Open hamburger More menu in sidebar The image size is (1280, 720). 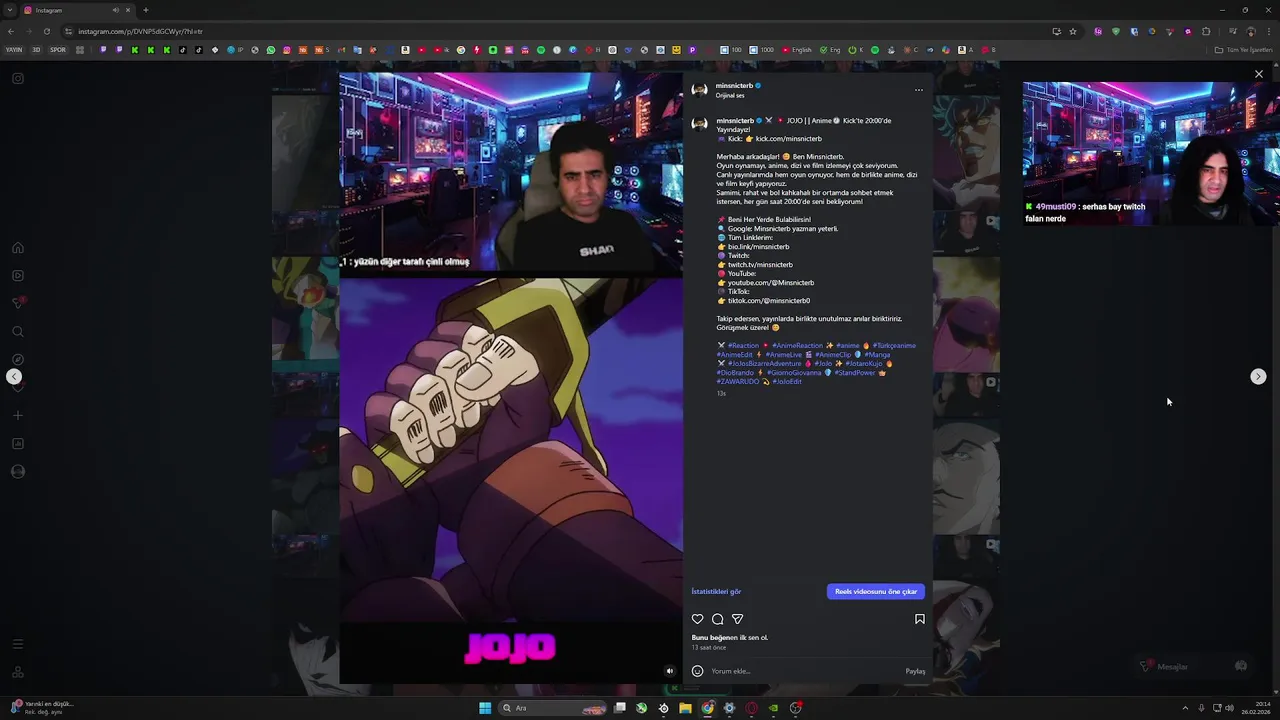[x=18, y=644]
